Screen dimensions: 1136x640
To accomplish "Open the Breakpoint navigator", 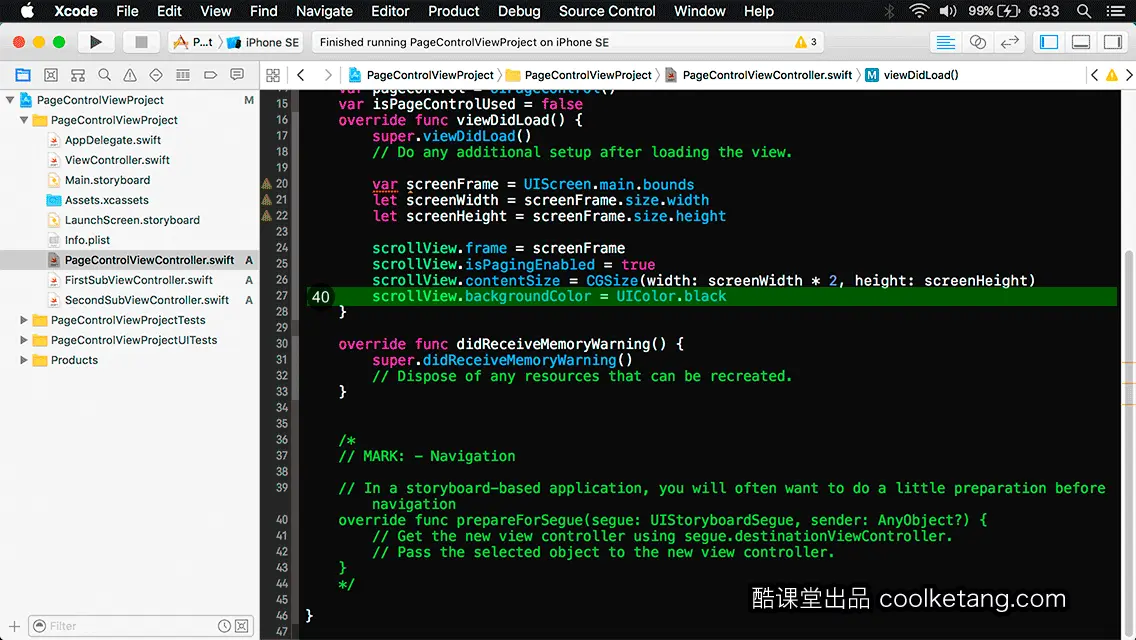I will 210,75.
